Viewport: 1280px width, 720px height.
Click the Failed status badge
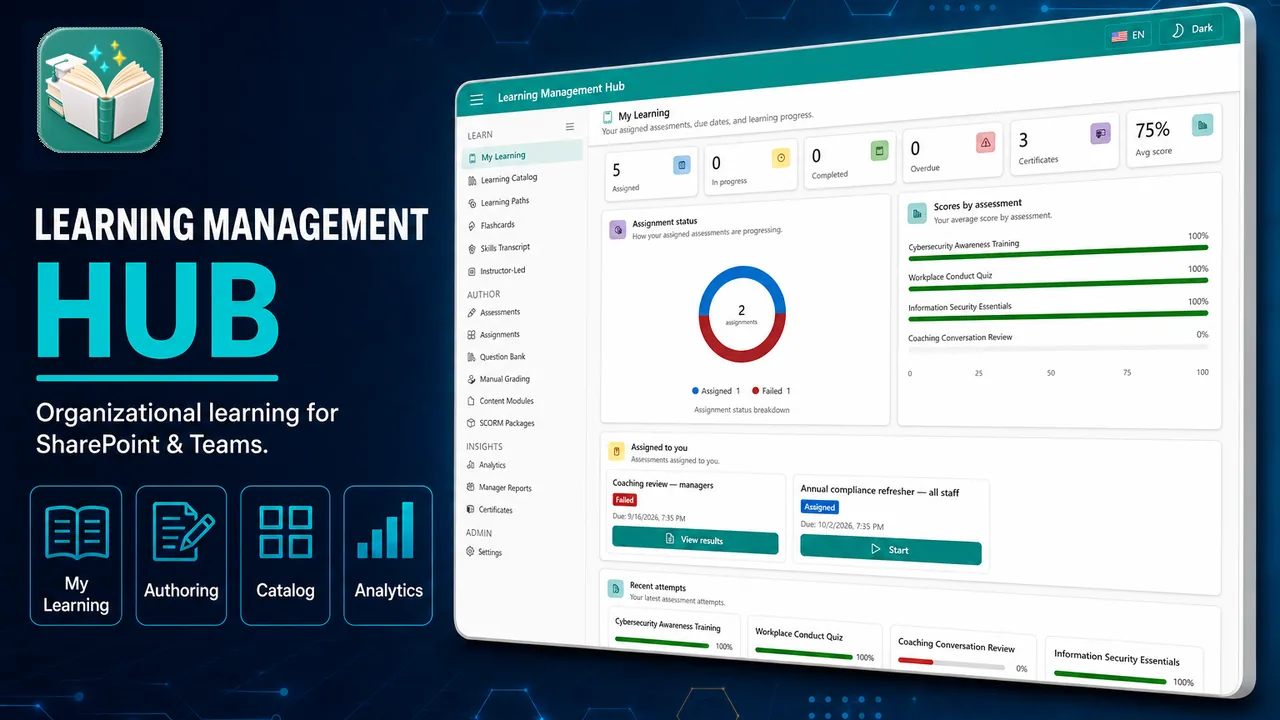tap(625, 500)
